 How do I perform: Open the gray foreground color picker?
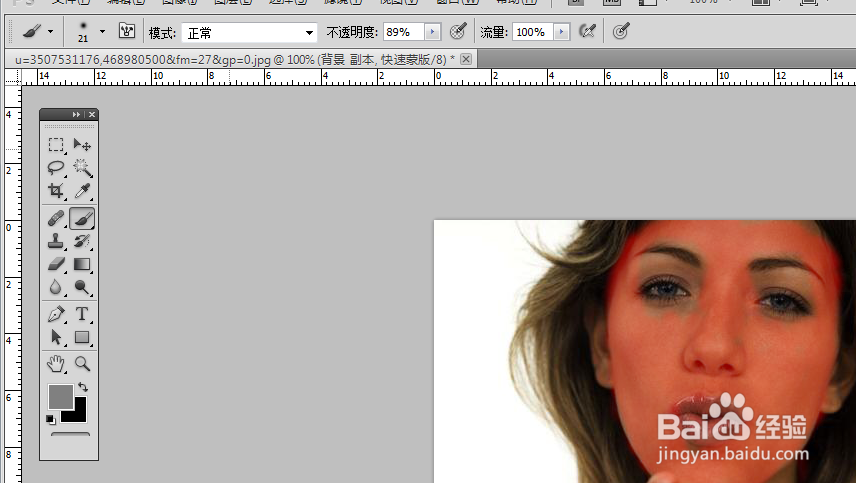(x=60, y=397)
